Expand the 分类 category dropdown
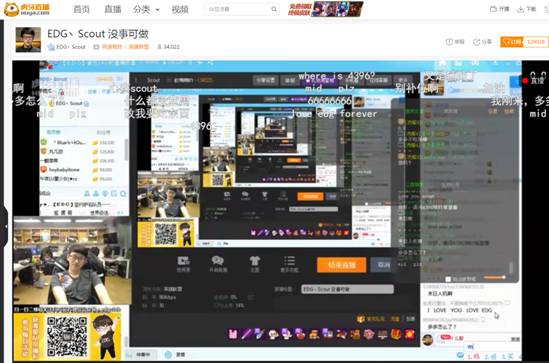 (146, 9)
